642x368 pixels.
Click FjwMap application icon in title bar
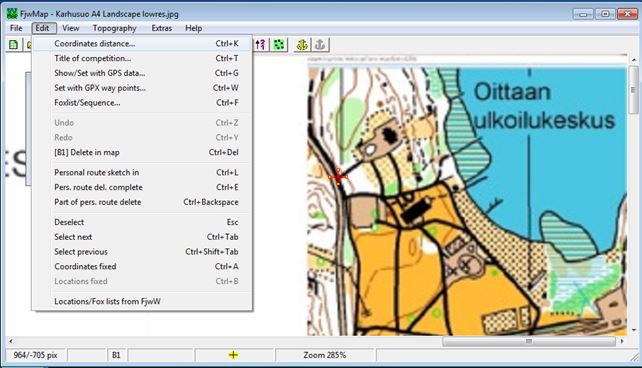[12, 14]
